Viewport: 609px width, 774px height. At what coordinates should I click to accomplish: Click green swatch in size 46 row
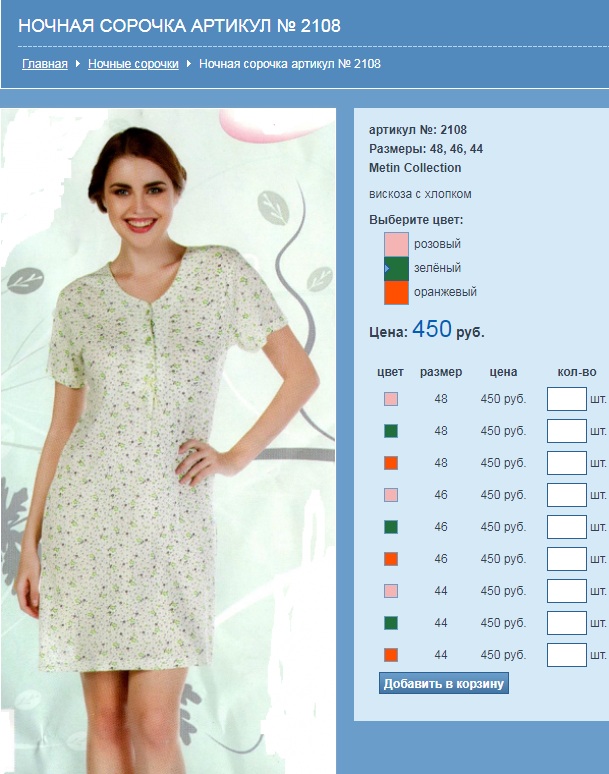[391, 527]
